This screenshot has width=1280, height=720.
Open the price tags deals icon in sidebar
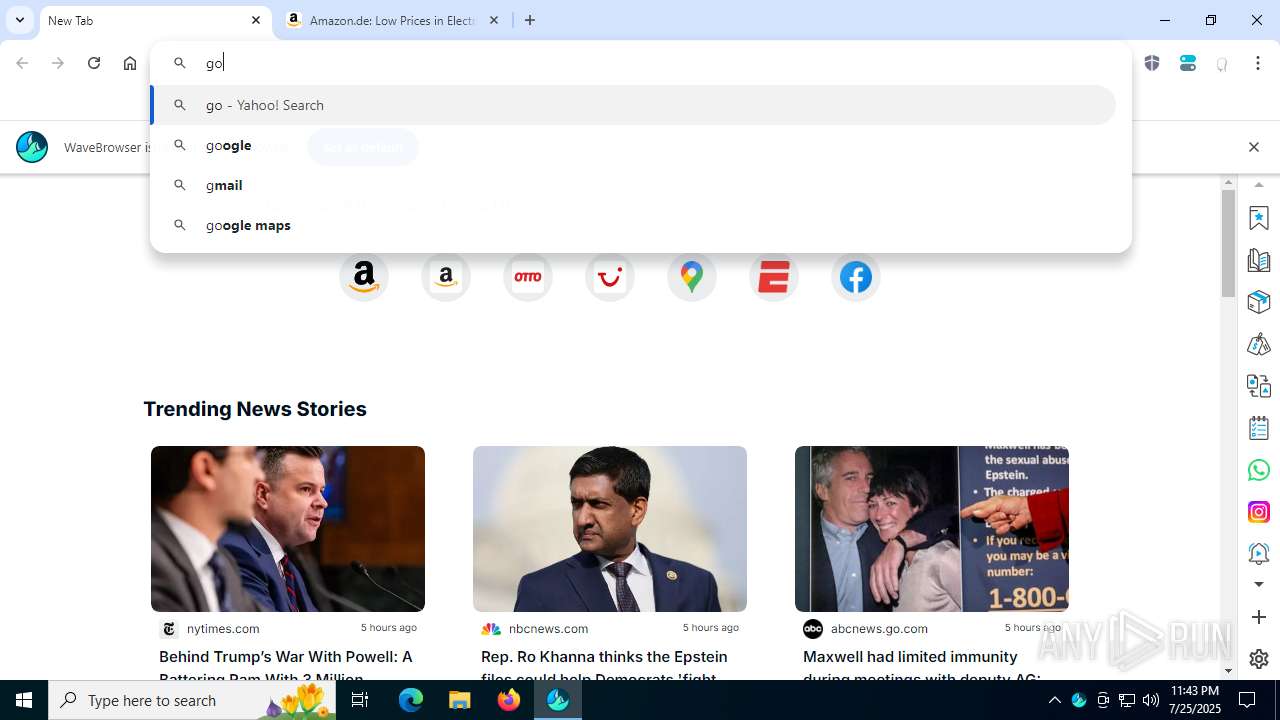[1259, 344]
